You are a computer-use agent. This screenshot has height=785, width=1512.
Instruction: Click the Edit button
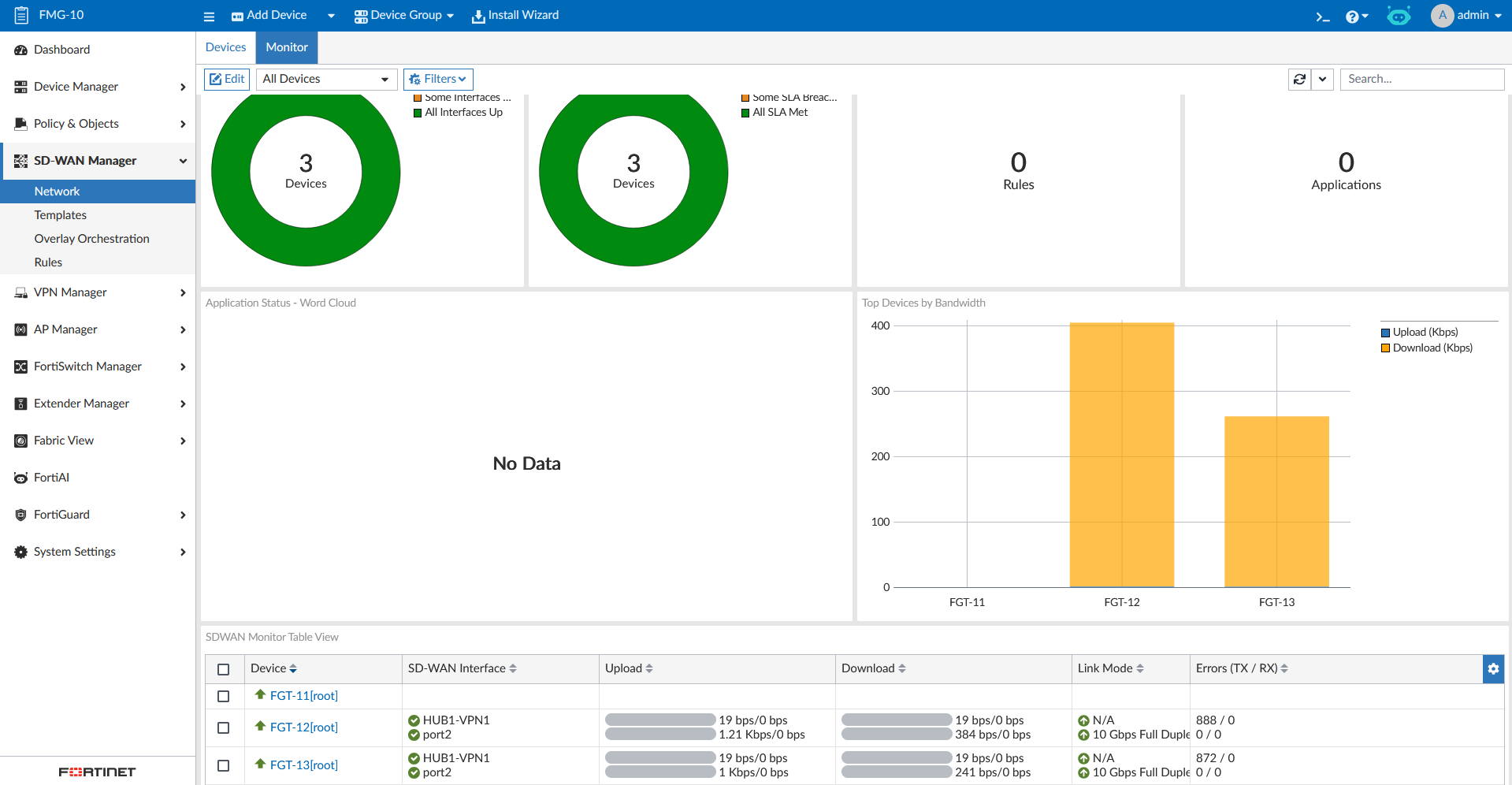pyautogui.click(x=227, y=79)
